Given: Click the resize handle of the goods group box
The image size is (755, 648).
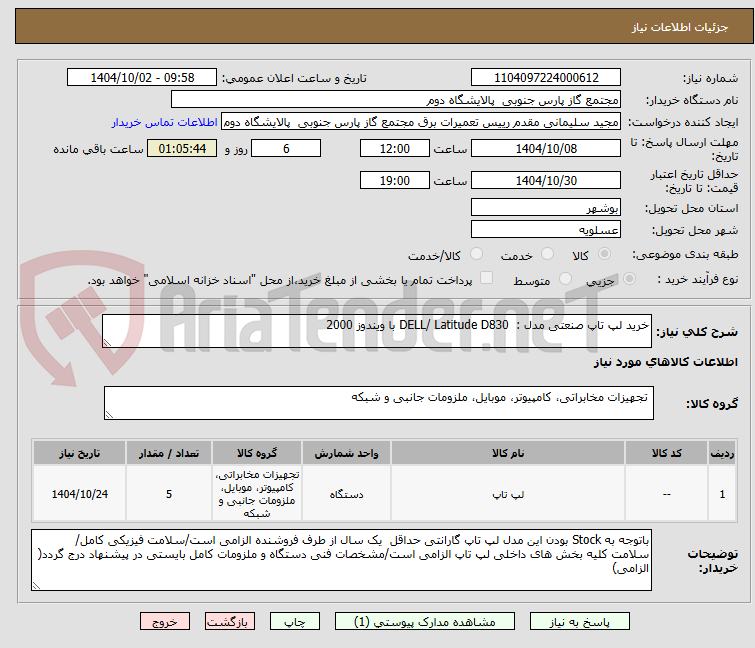Looking at the screenshot, I should pos(109,415).
